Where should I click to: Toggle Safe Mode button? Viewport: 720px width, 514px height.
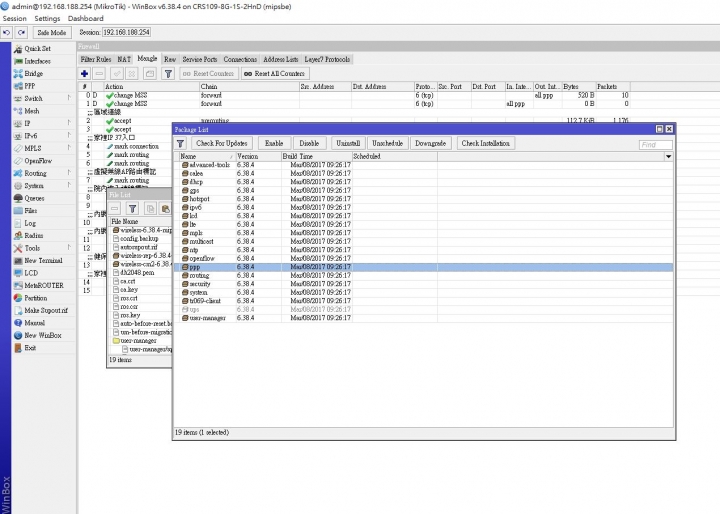pos(52,33)
